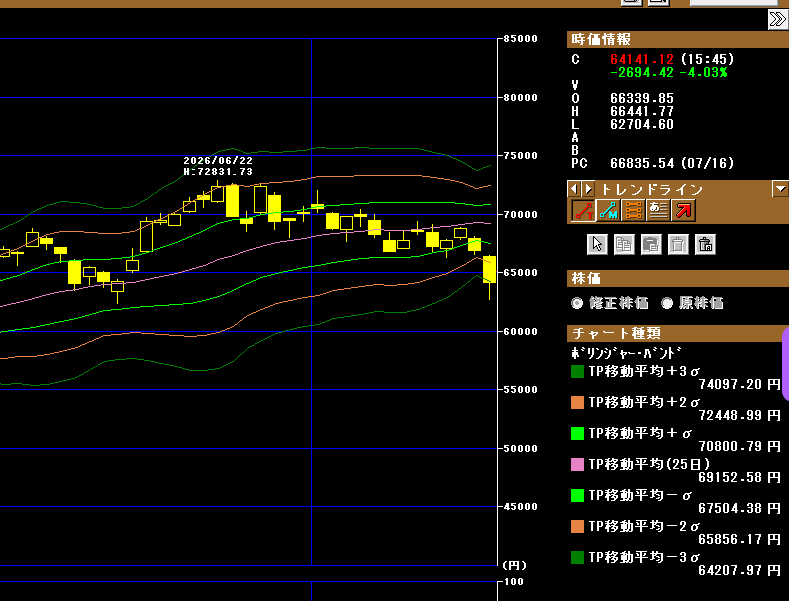Click the 74097.20 円 value
The height and width of the screenshot is (601, 789).
tap(740, 385)
